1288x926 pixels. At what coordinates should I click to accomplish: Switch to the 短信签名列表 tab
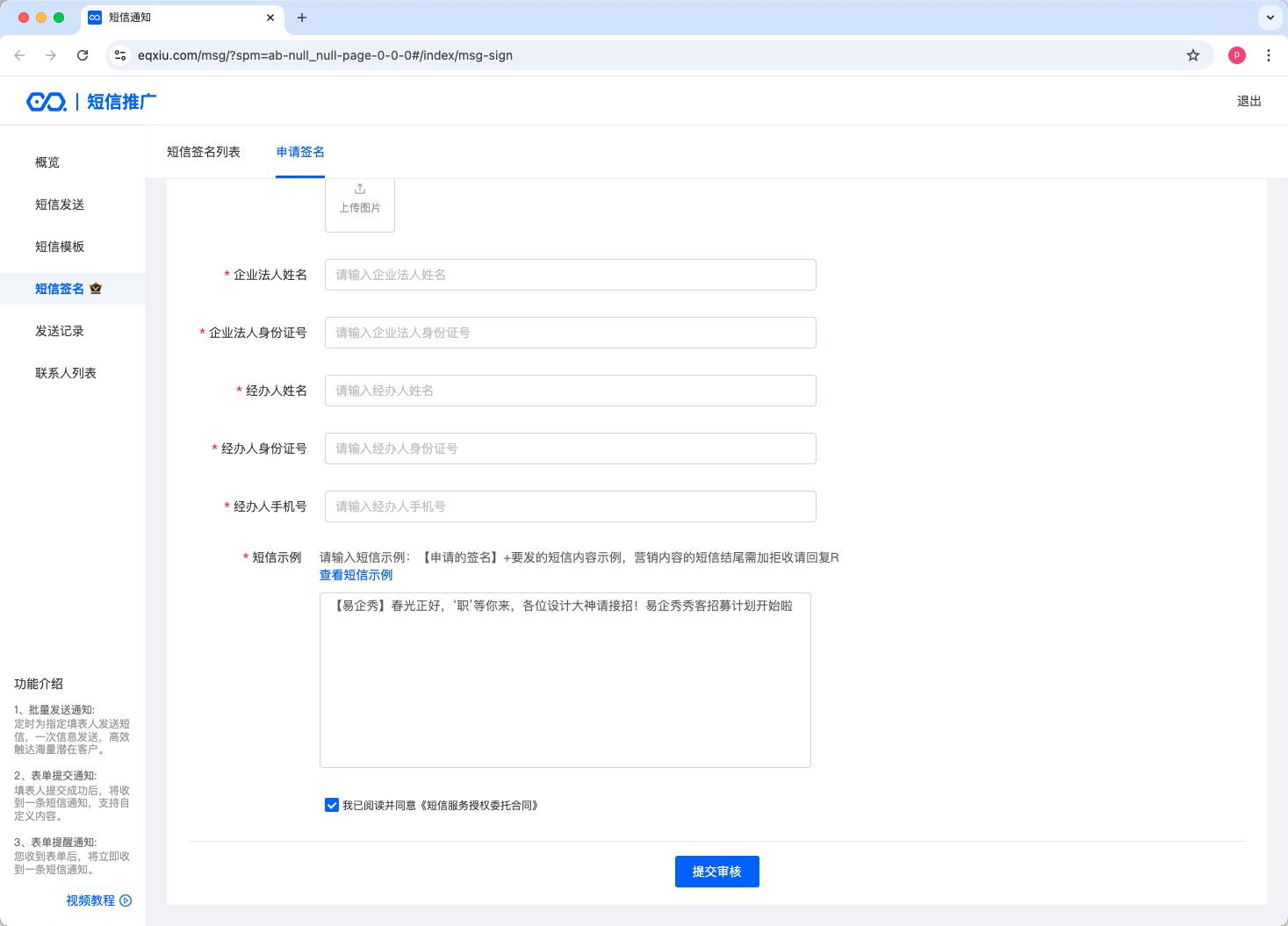point(204,152)
